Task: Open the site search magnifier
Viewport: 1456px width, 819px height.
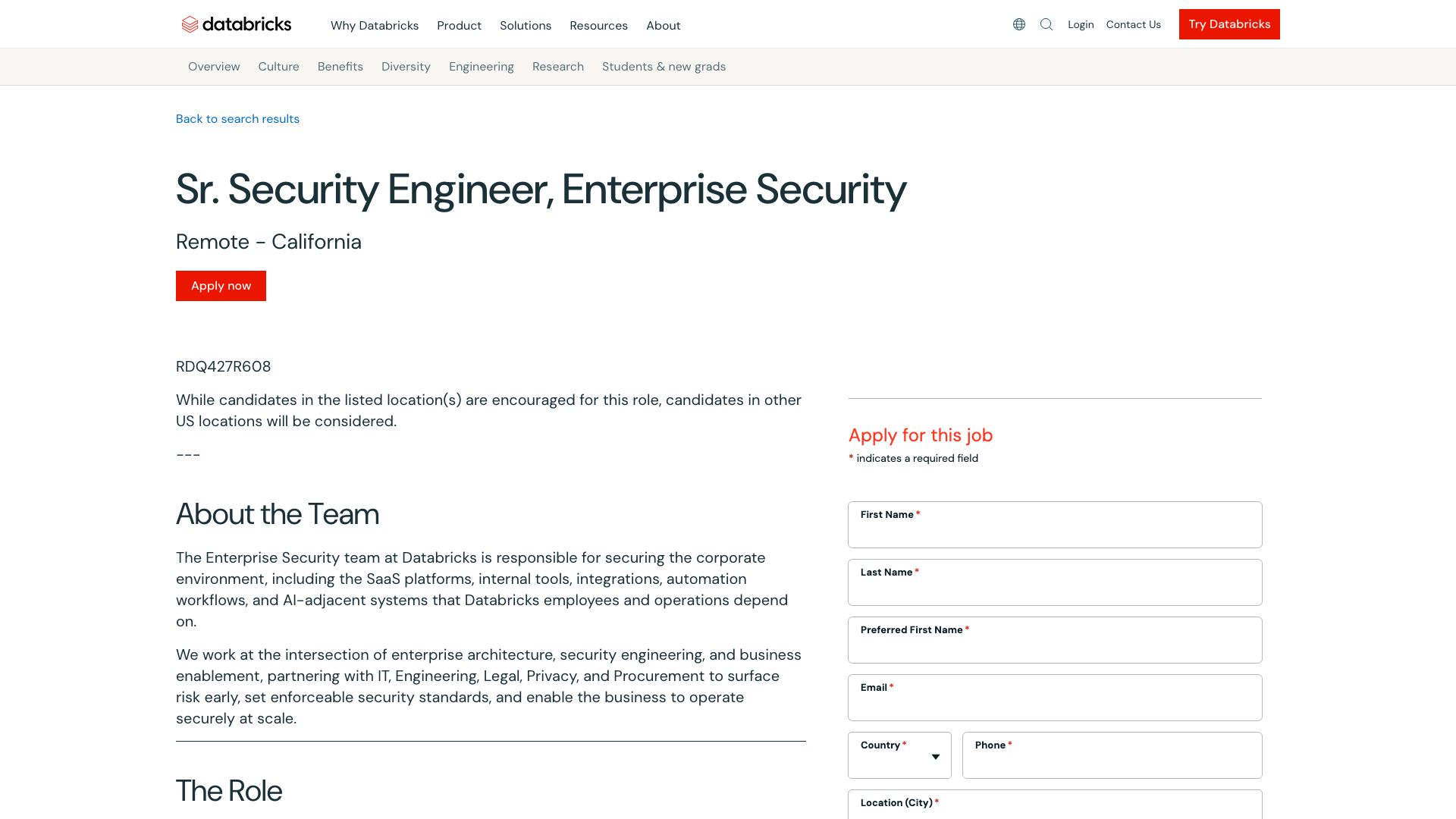Action: click(x=1046, y=24)
